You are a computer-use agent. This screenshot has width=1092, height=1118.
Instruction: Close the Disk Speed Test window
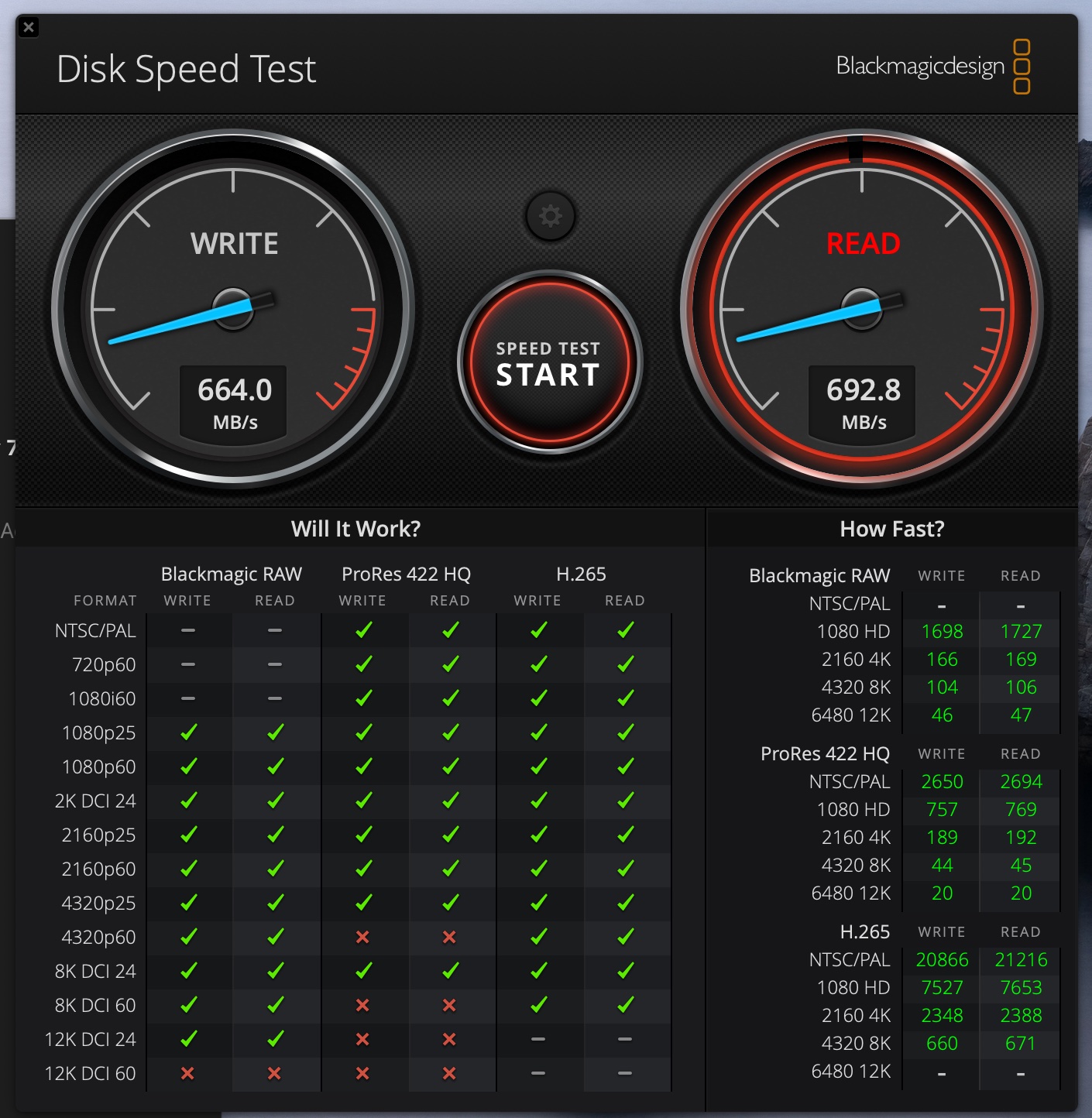click(x=29, y=27)
